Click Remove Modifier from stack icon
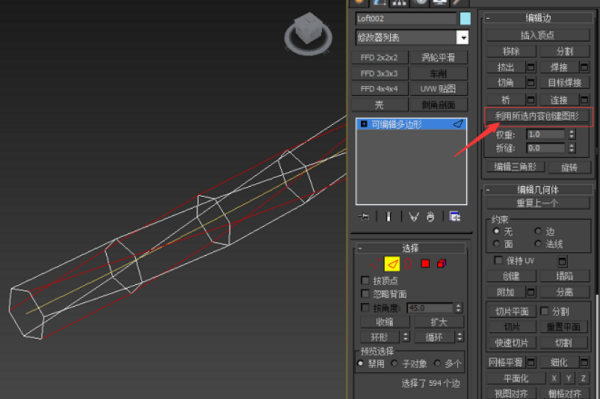600x399 pixels. [x=430, y=217]
